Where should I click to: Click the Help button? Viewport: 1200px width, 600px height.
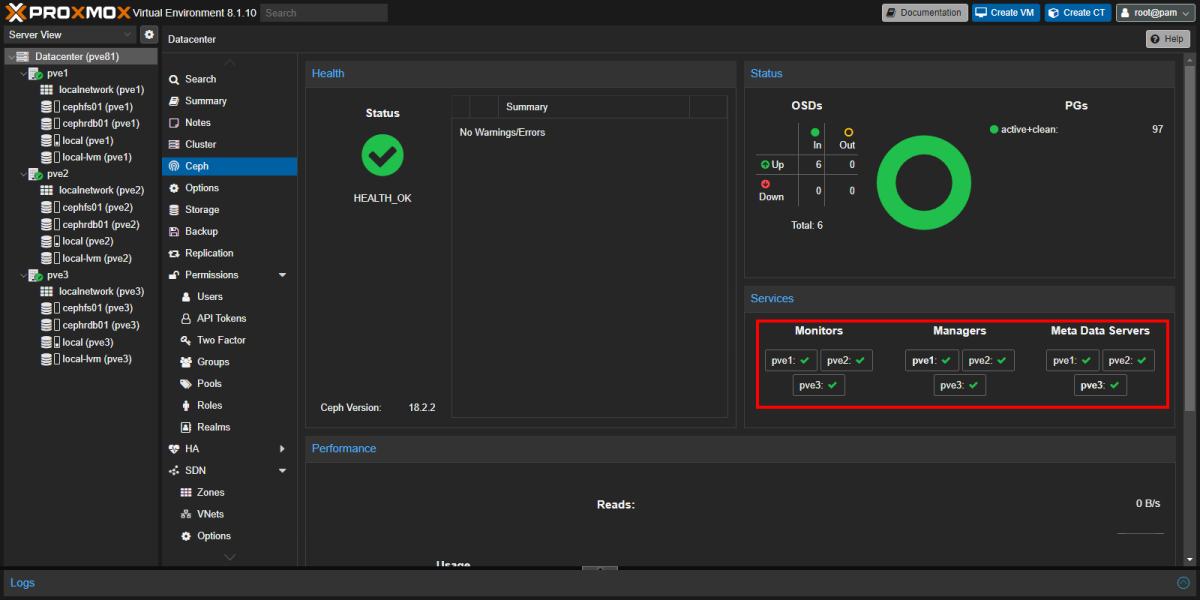1168,39
